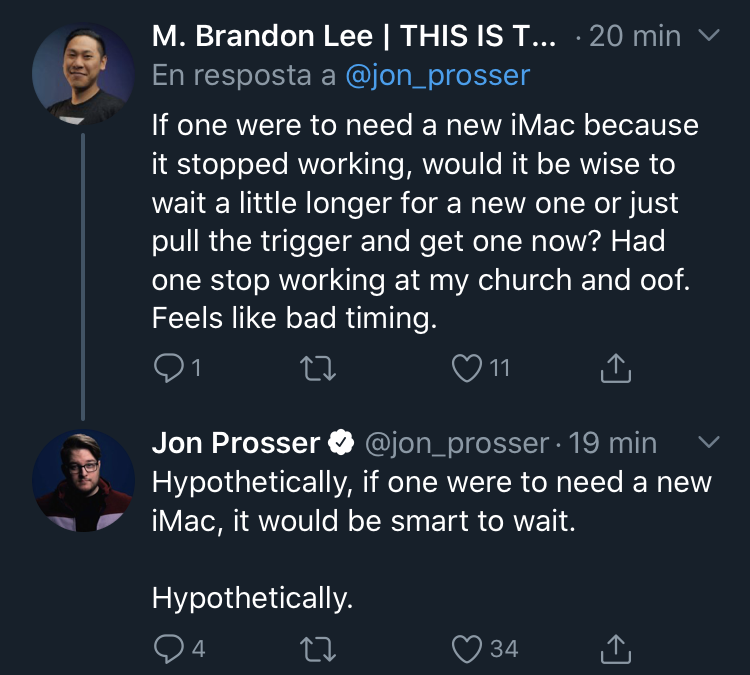750x675 pixels.
Task: View Jon Prosser's profile picture
Action: click(x=83, y=480)
